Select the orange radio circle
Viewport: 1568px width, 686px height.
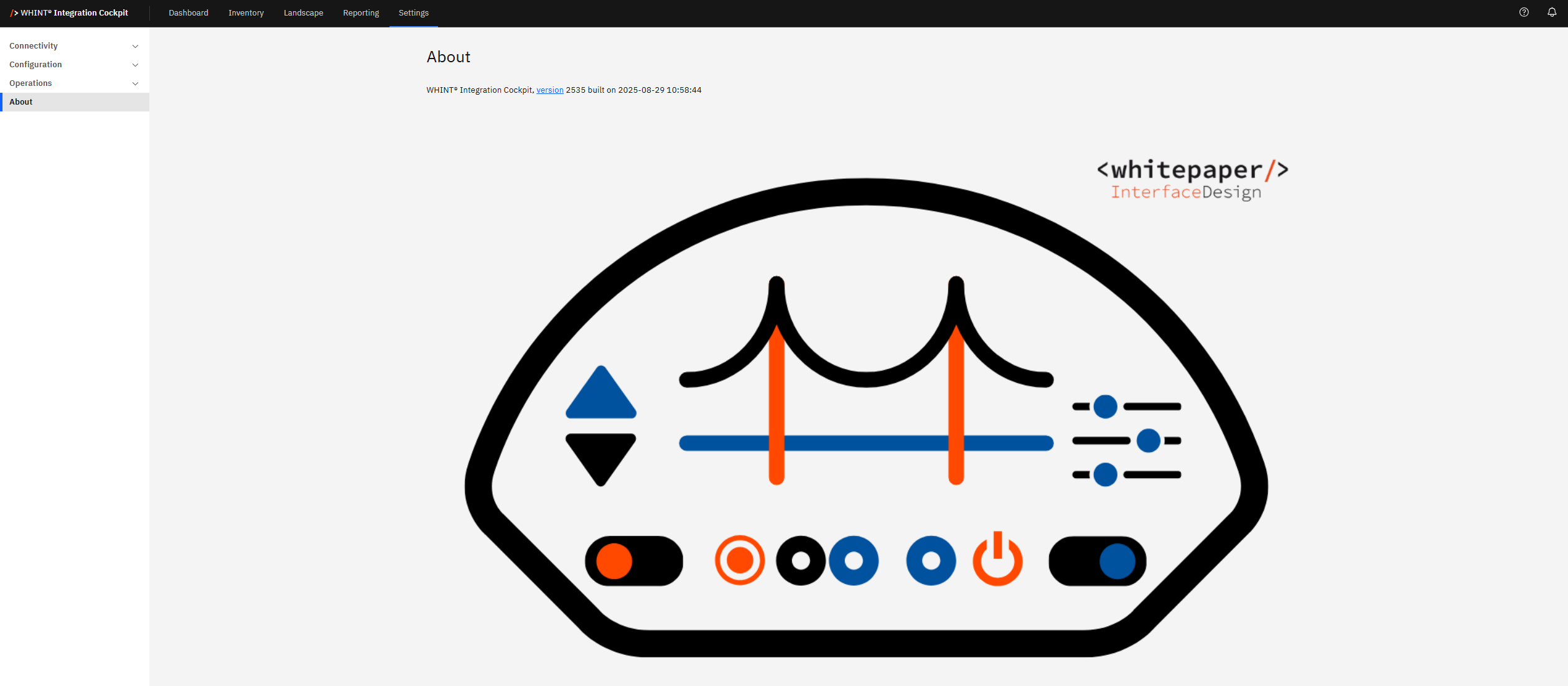[x=739, y=560]
